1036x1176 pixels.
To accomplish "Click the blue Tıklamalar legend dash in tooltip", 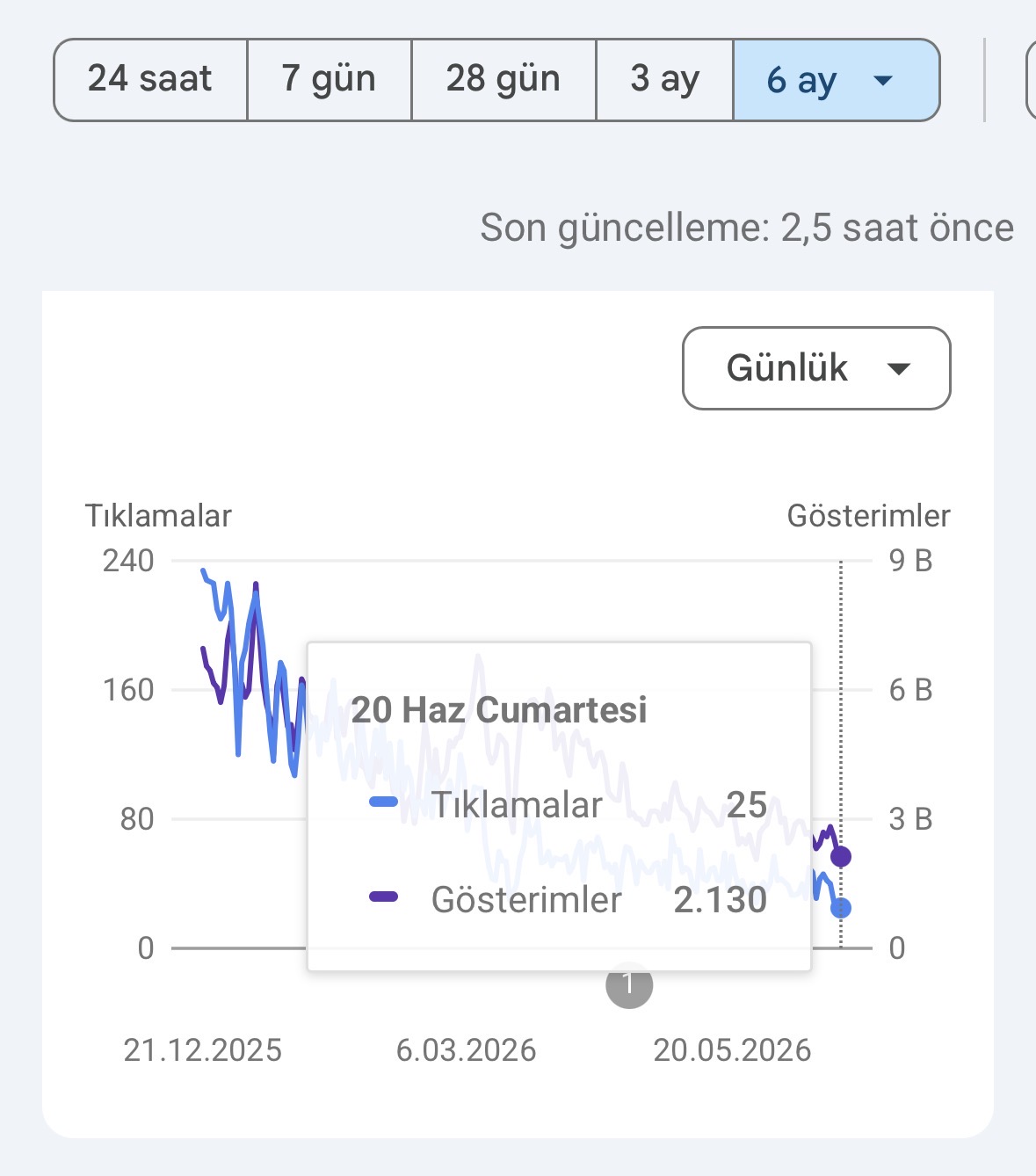I will tap(384, 802).
